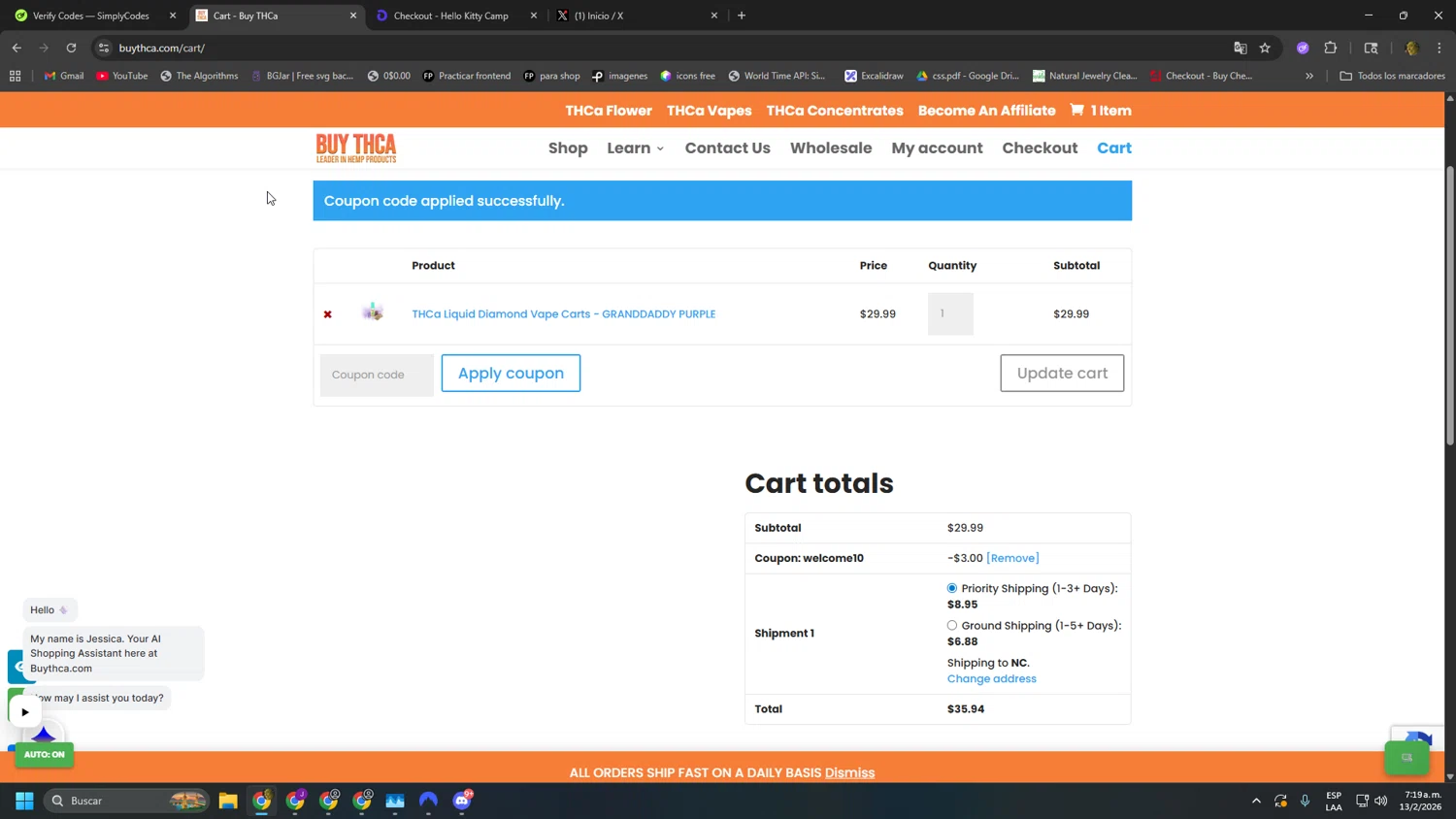Open the cart icon showing 1 Item
Viewport: 1456px width, 819px height.
pos(1101,111)
